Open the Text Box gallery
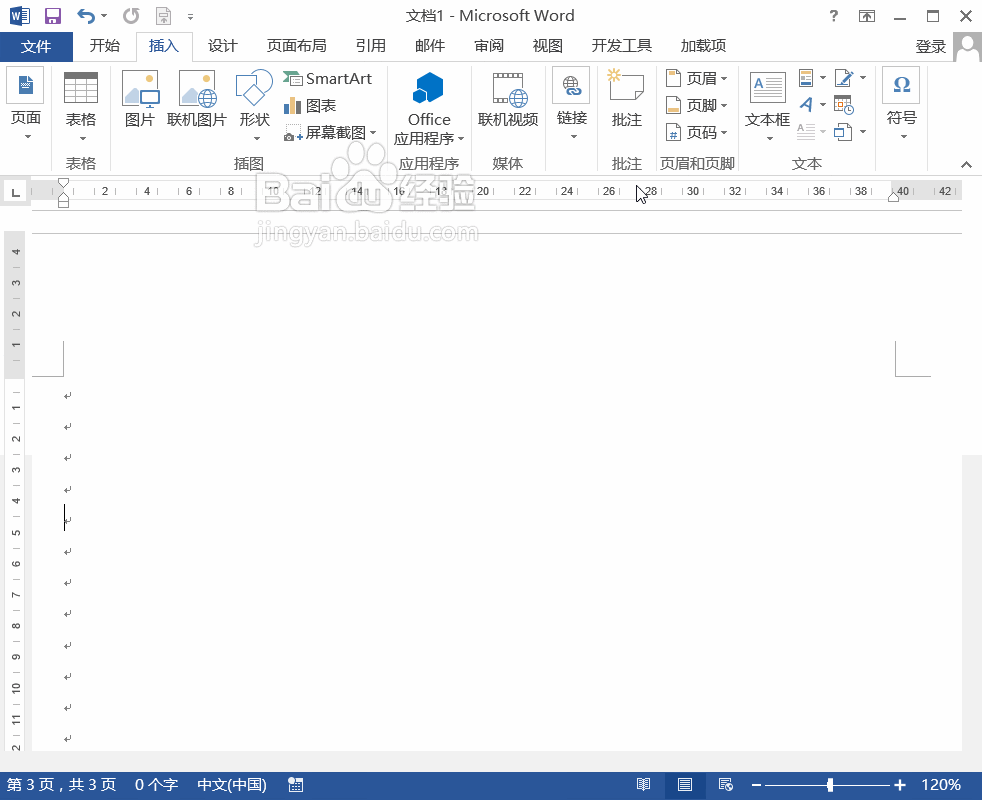 (x=767, y=105)
